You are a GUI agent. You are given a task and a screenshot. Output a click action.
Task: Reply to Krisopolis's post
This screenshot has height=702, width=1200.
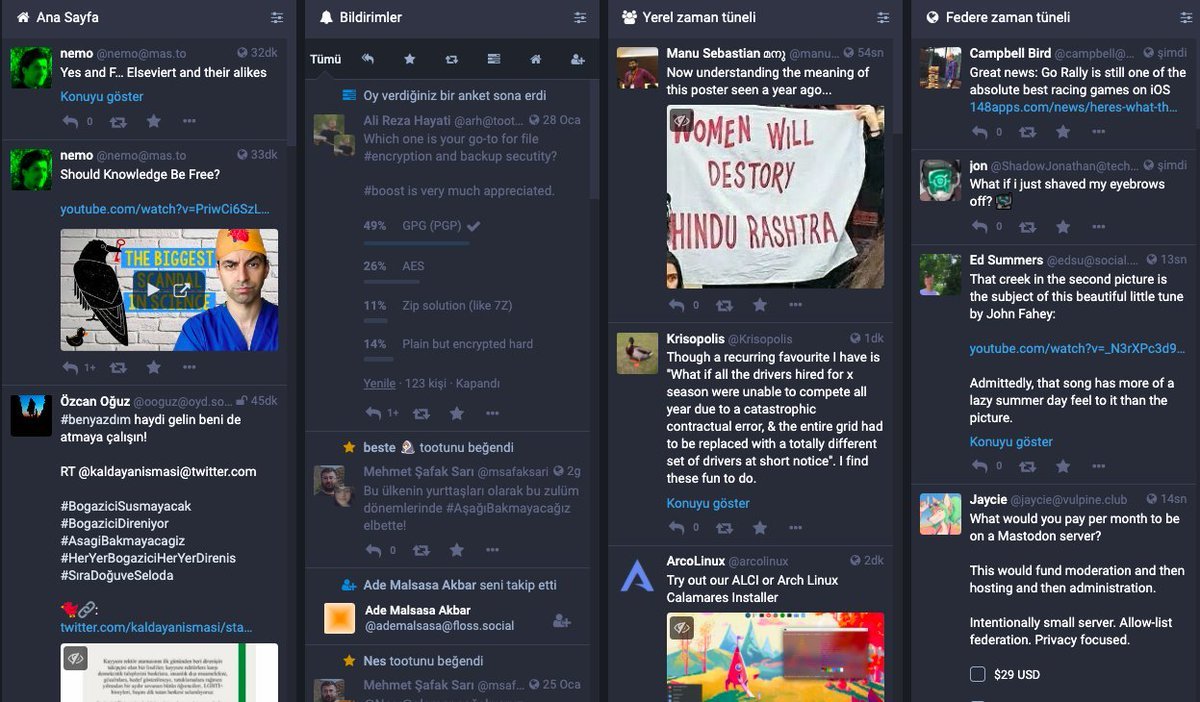click(x=676, y=528)
